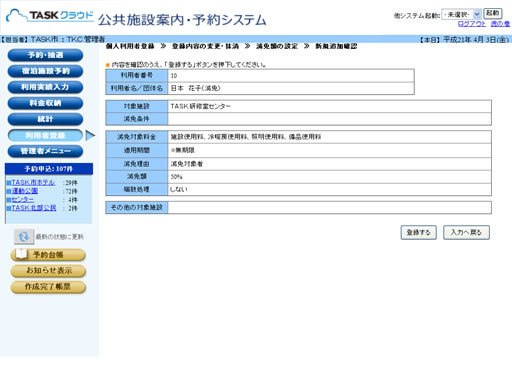Click the 運動公園 link

(x=25, y=191)
